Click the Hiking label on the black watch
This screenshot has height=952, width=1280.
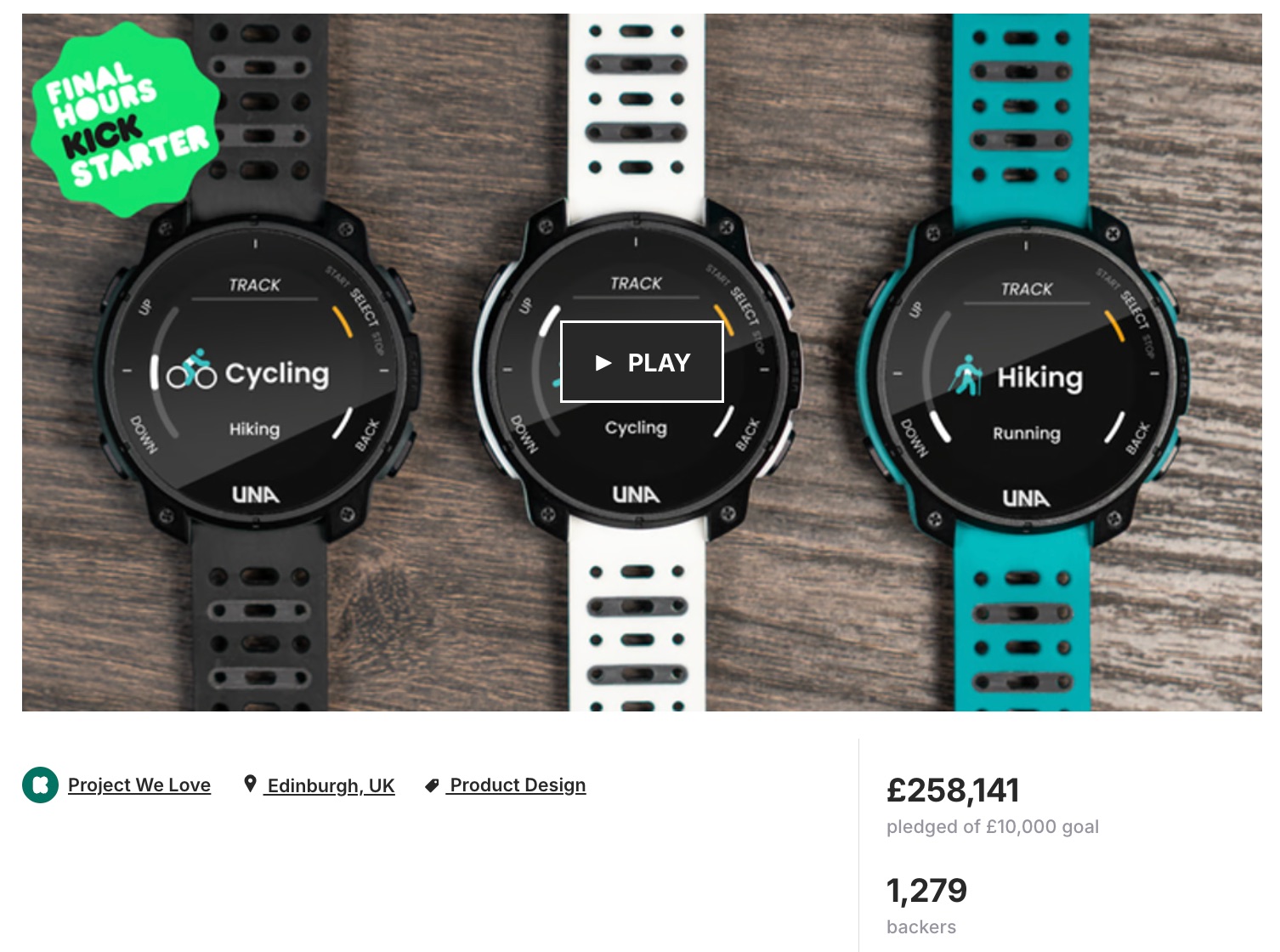click(x=254, y=429)
